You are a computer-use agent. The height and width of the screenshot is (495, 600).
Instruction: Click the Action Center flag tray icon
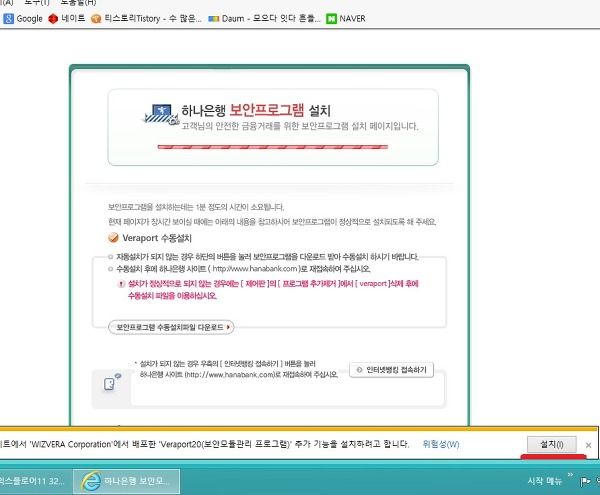[585, 481]
